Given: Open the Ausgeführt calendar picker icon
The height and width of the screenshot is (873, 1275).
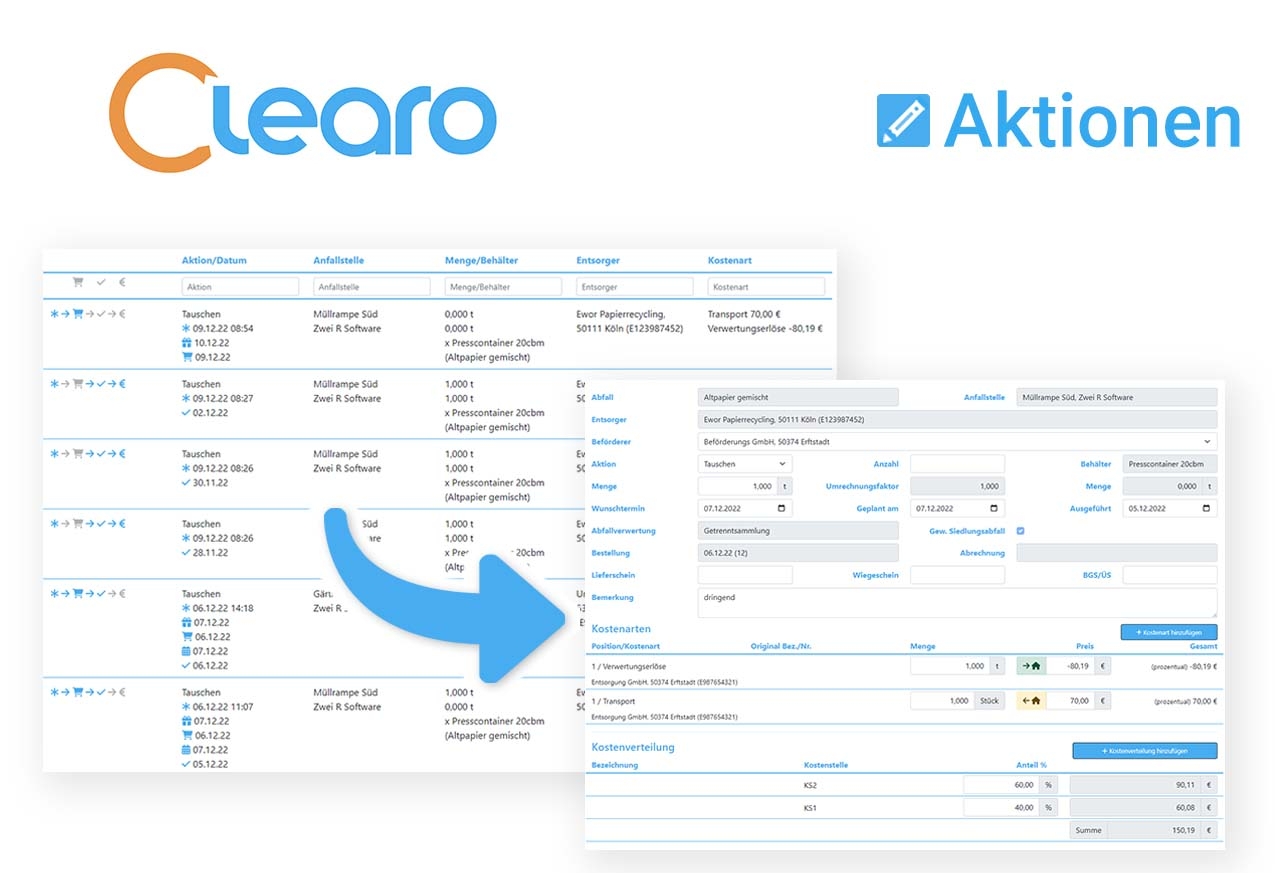Looking at the screenshot, I should click(x=1207, y=508).
